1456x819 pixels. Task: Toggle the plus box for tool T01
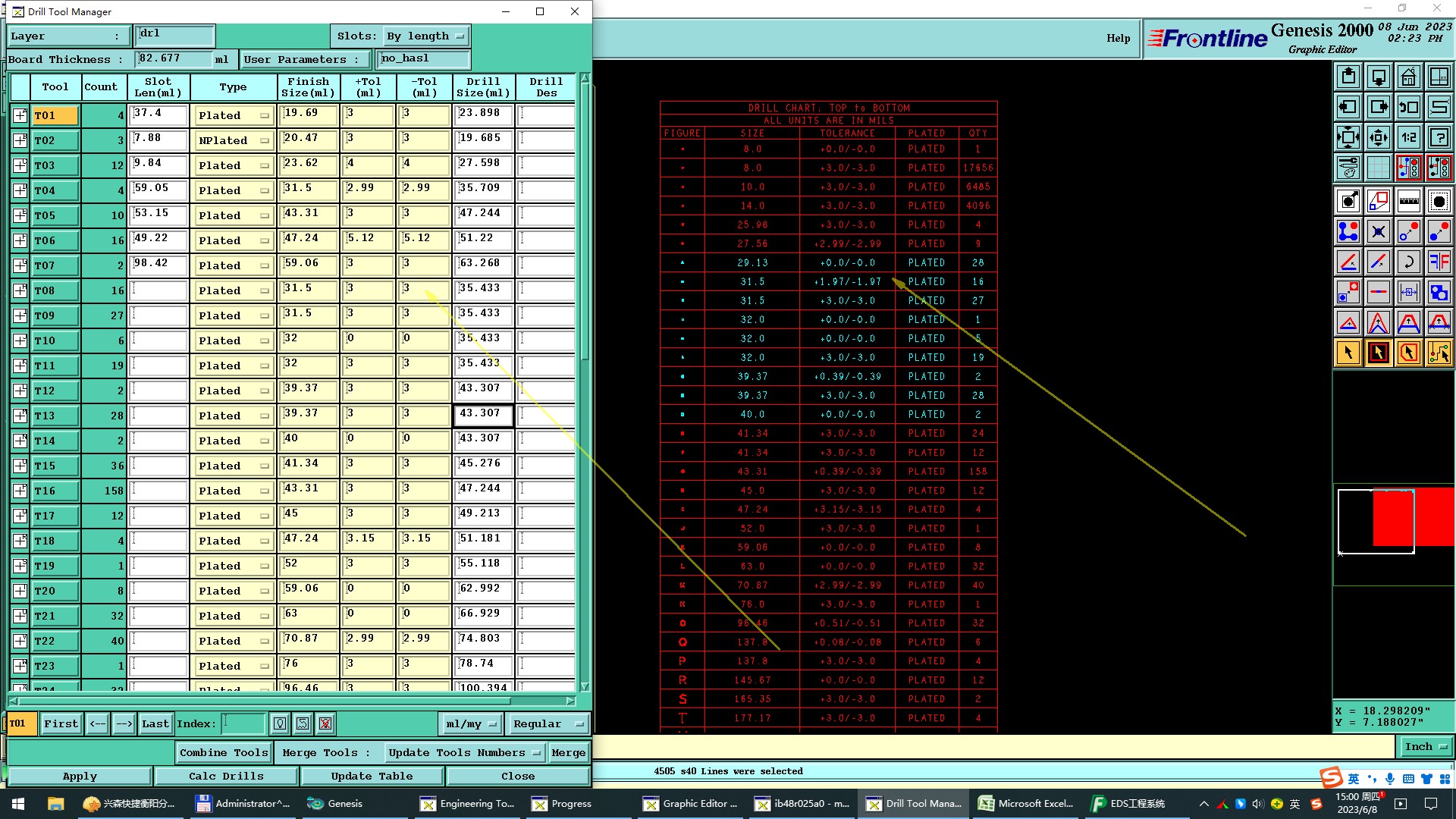point(20,115)
